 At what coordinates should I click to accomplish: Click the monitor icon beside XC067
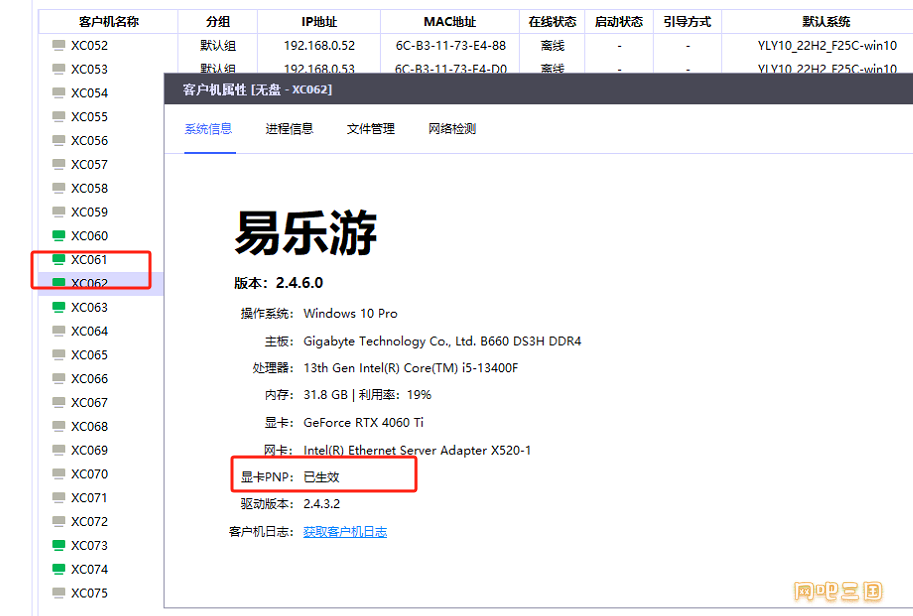point(58,403)
